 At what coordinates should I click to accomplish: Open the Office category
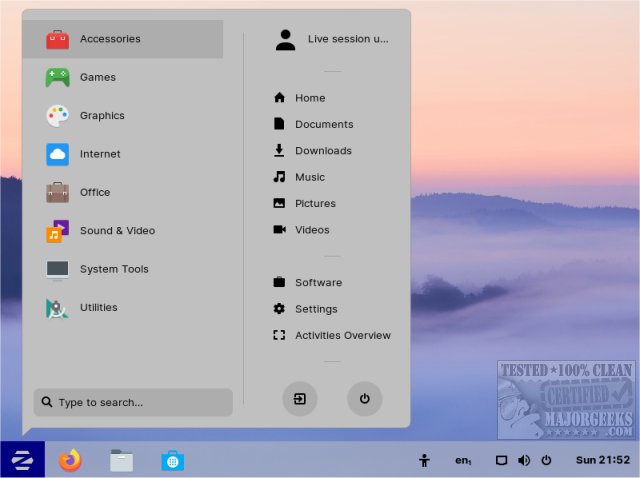pyautogui.click(x=123, y=192)
